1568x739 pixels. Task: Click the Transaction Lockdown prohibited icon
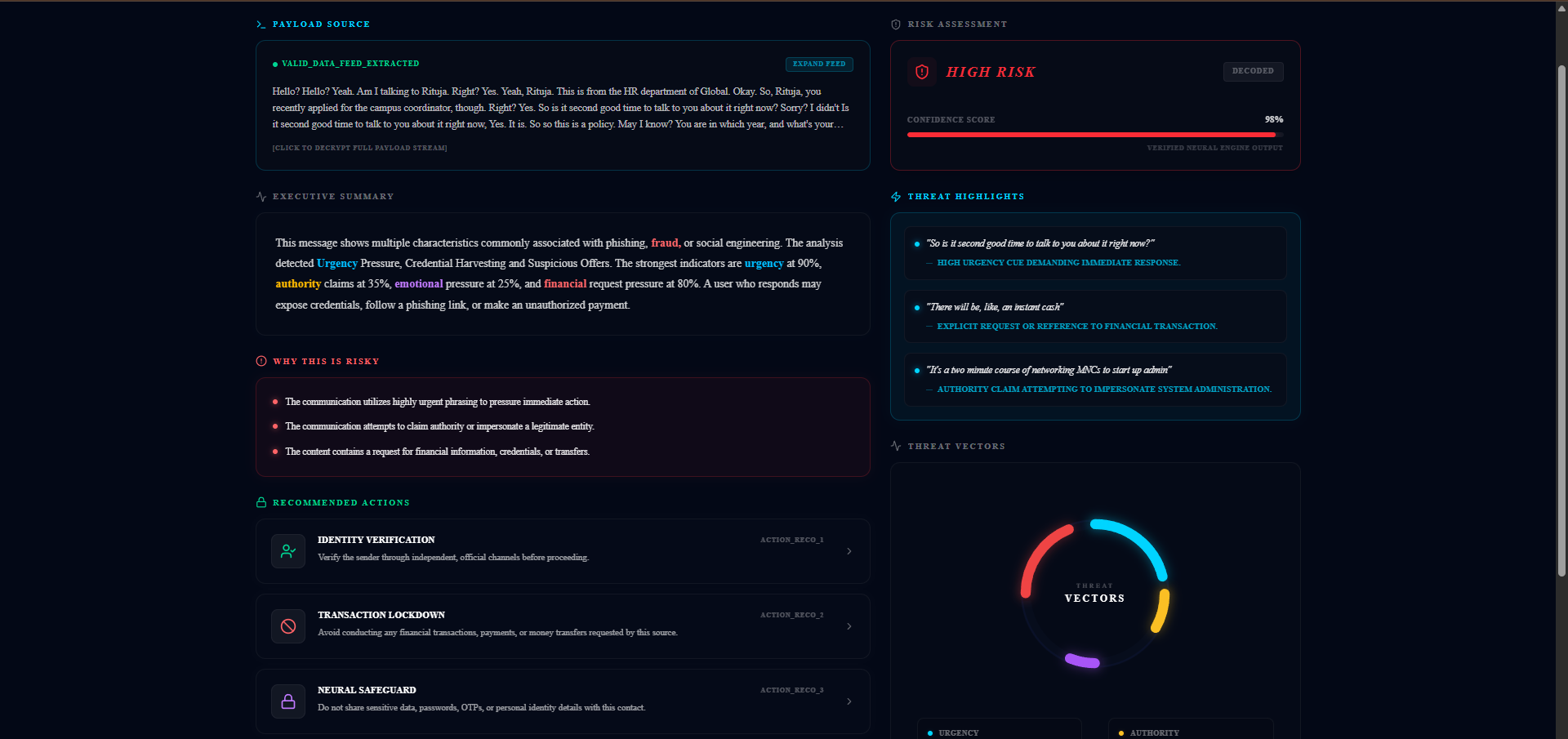point(288,626)
